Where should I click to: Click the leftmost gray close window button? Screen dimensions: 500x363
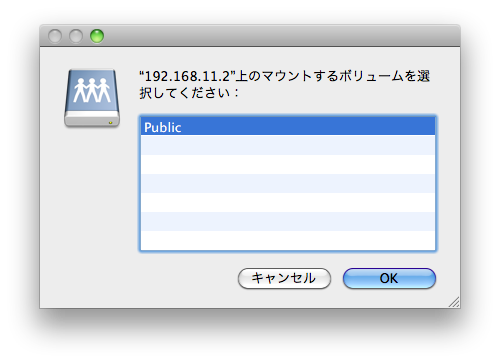click(55, 36)
